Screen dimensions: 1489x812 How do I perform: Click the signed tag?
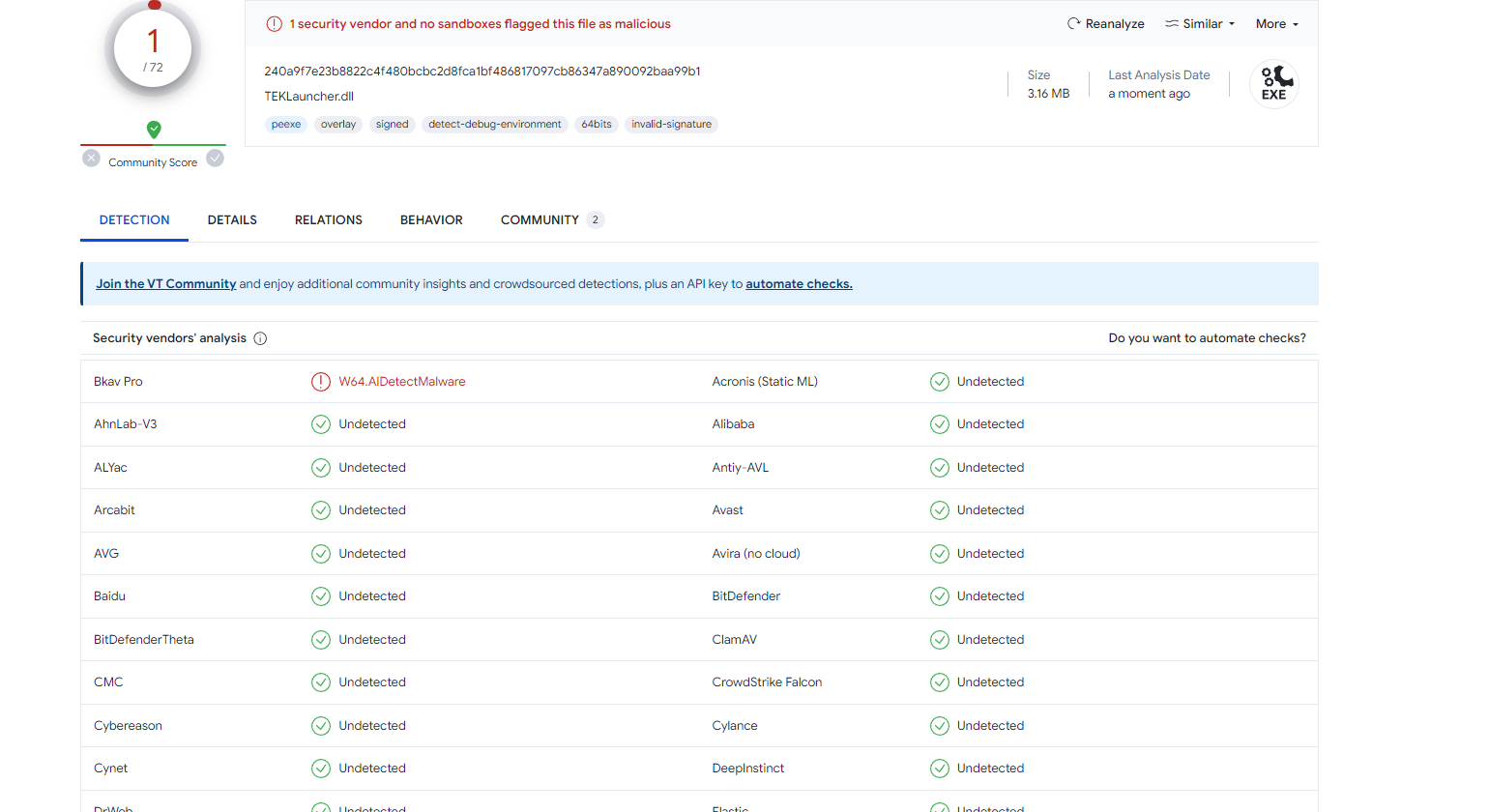tap(392, 125)
